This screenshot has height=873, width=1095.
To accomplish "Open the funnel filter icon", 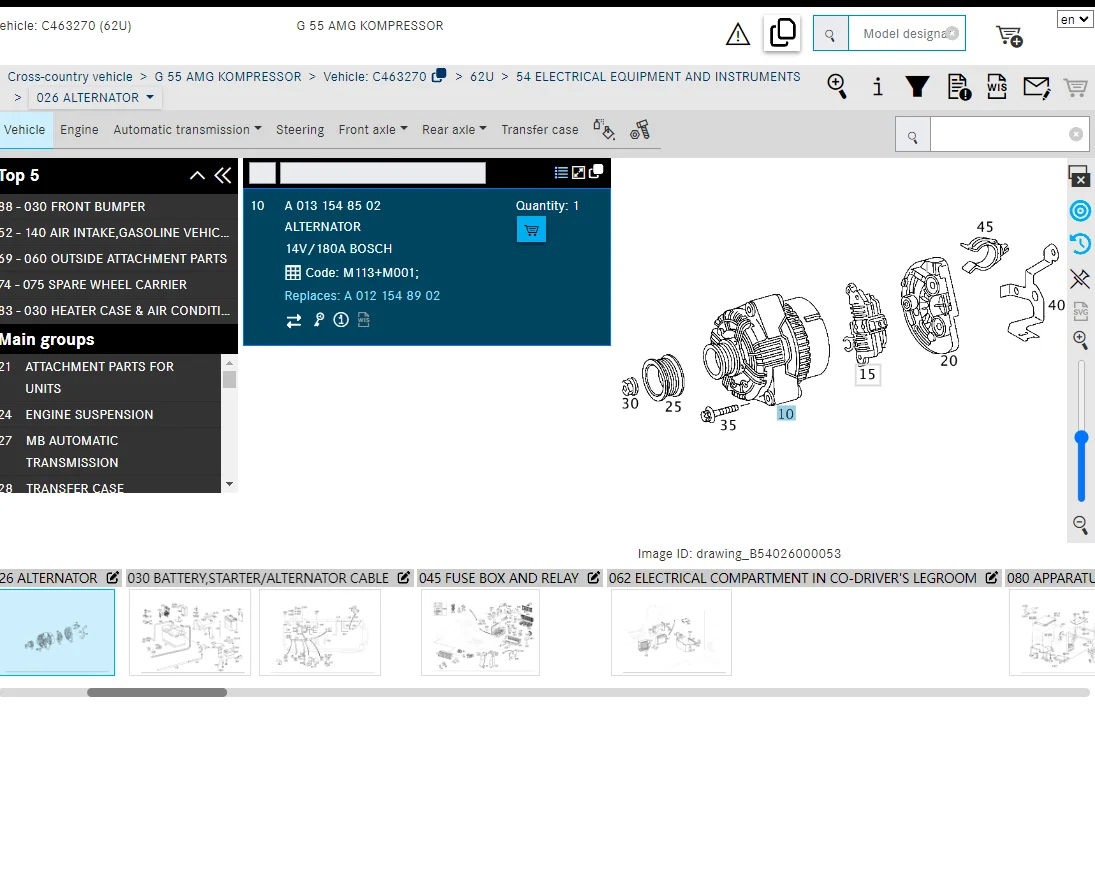I will (x=917, y=87).
